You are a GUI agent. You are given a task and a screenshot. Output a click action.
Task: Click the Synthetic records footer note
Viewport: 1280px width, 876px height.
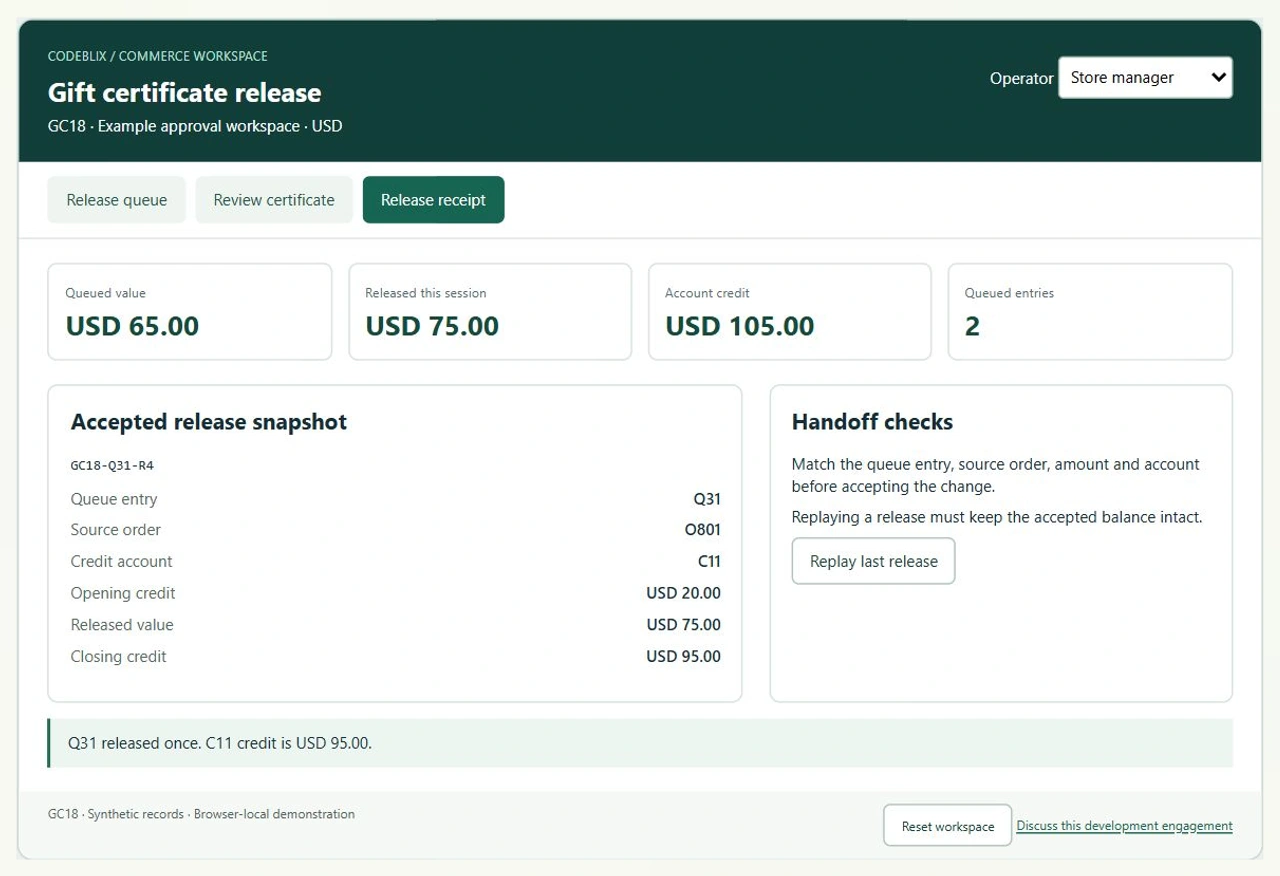[x=201, y=814]
